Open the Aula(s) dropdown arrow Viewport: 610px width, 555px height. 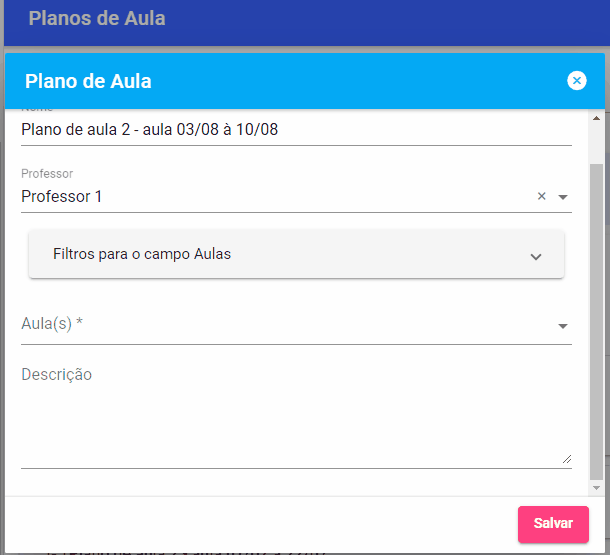(563, 326)
